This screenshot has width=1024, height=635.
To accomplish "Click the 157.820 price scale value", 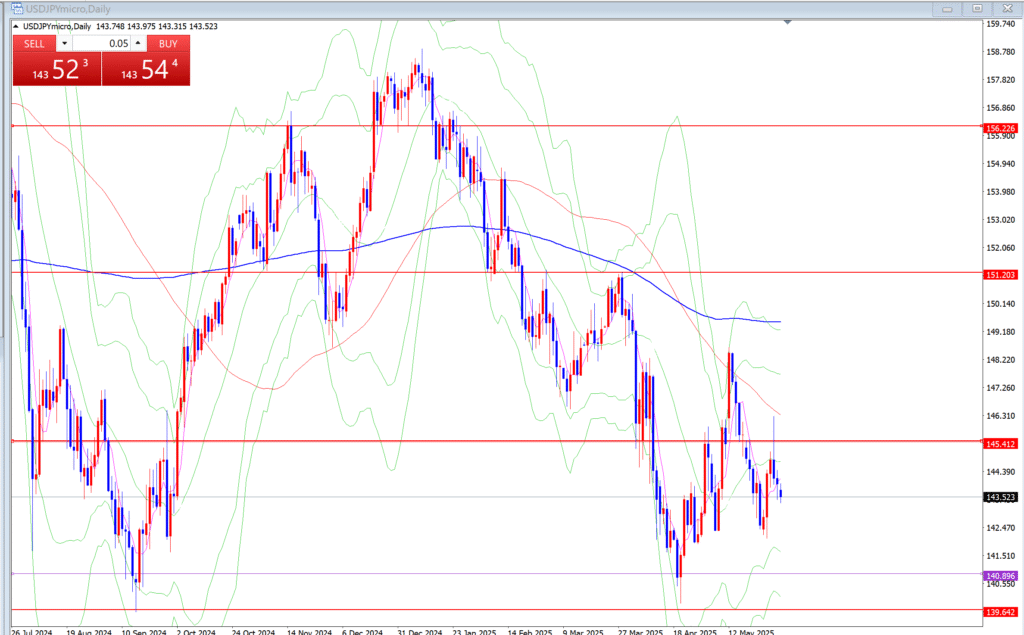I will click(1000, 80).
